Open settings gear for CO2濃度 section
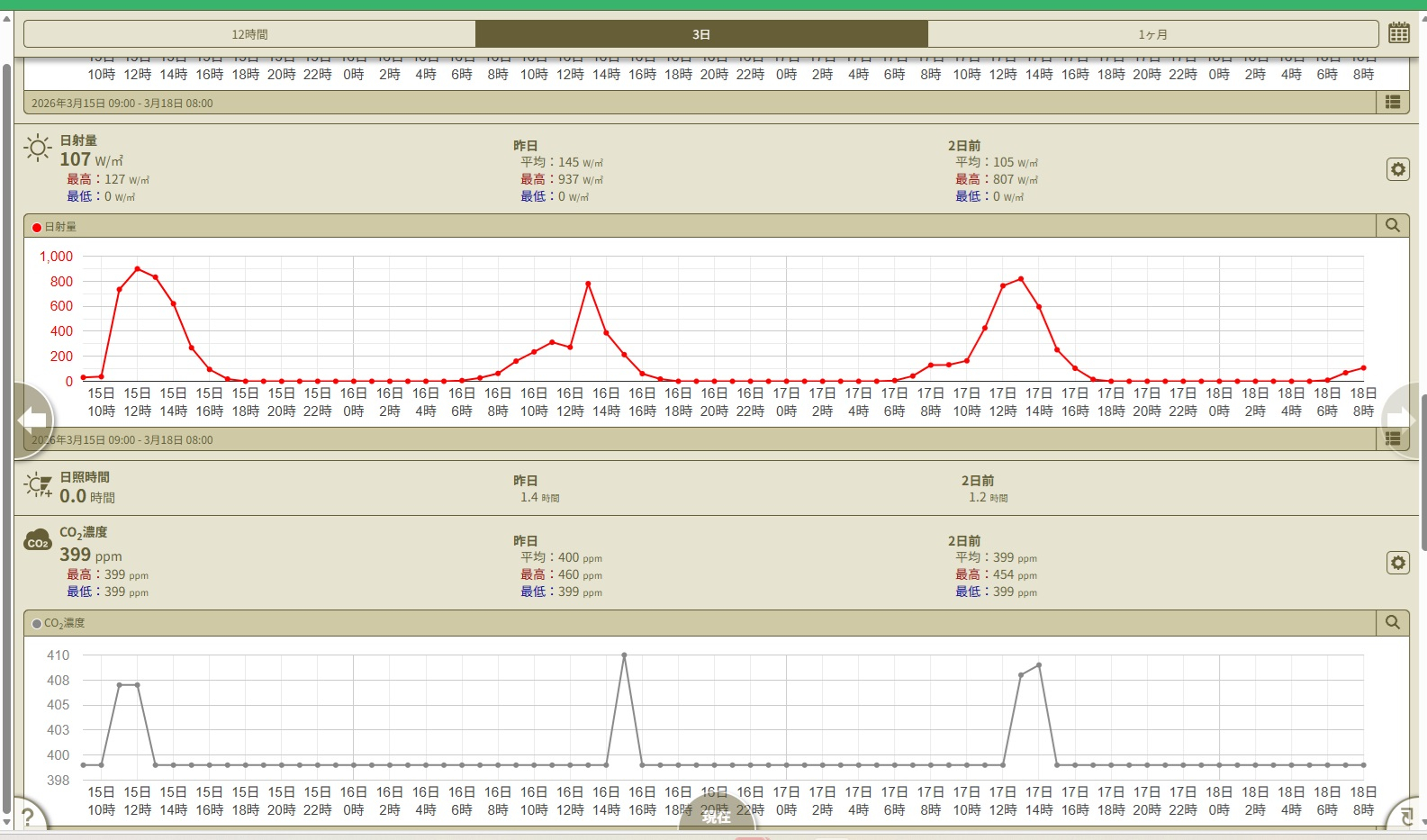 1397,563
